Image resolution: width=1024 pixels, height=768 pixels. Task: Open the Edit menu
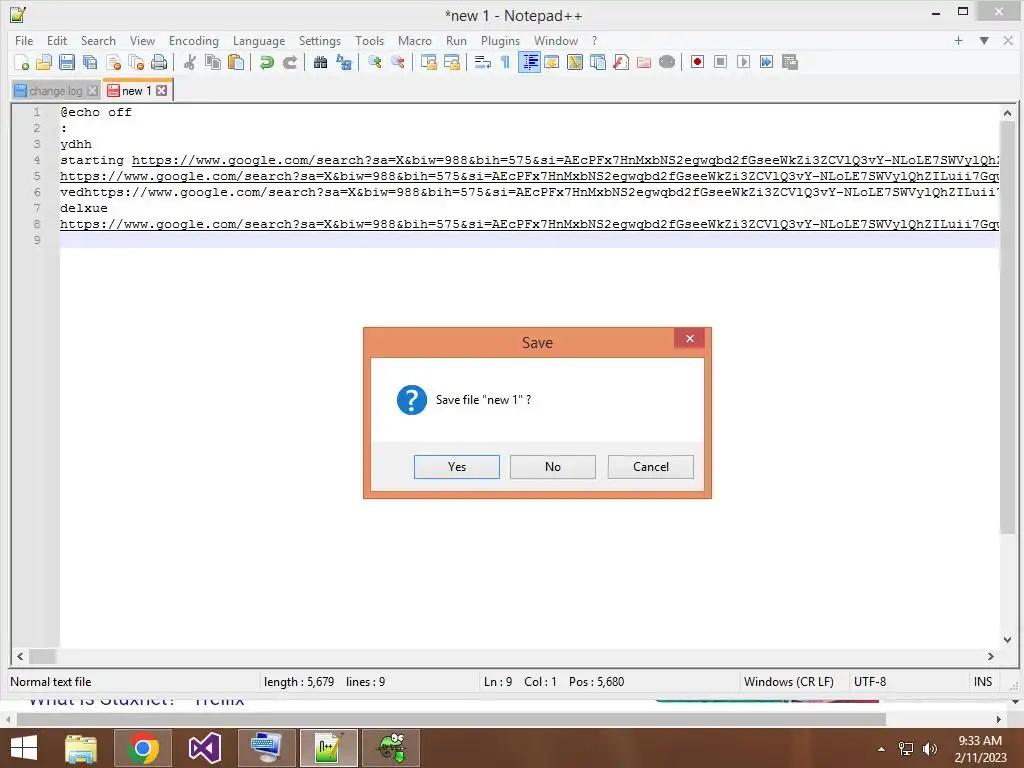(x=57, y=40)
